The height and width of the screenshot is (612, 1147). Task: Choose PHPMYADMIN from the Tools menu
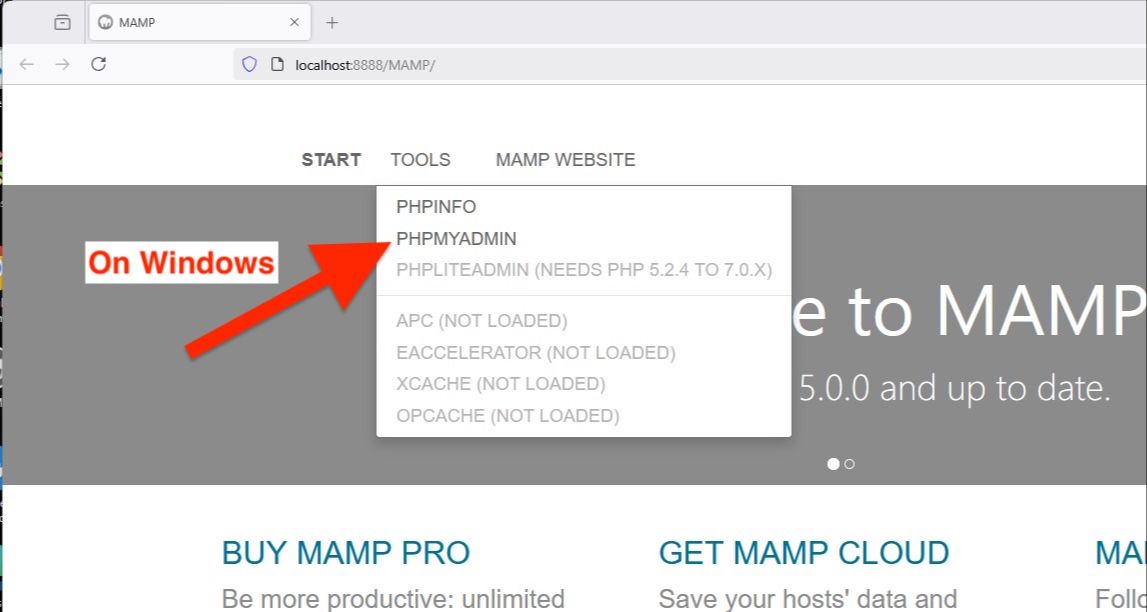click(456, 239)
